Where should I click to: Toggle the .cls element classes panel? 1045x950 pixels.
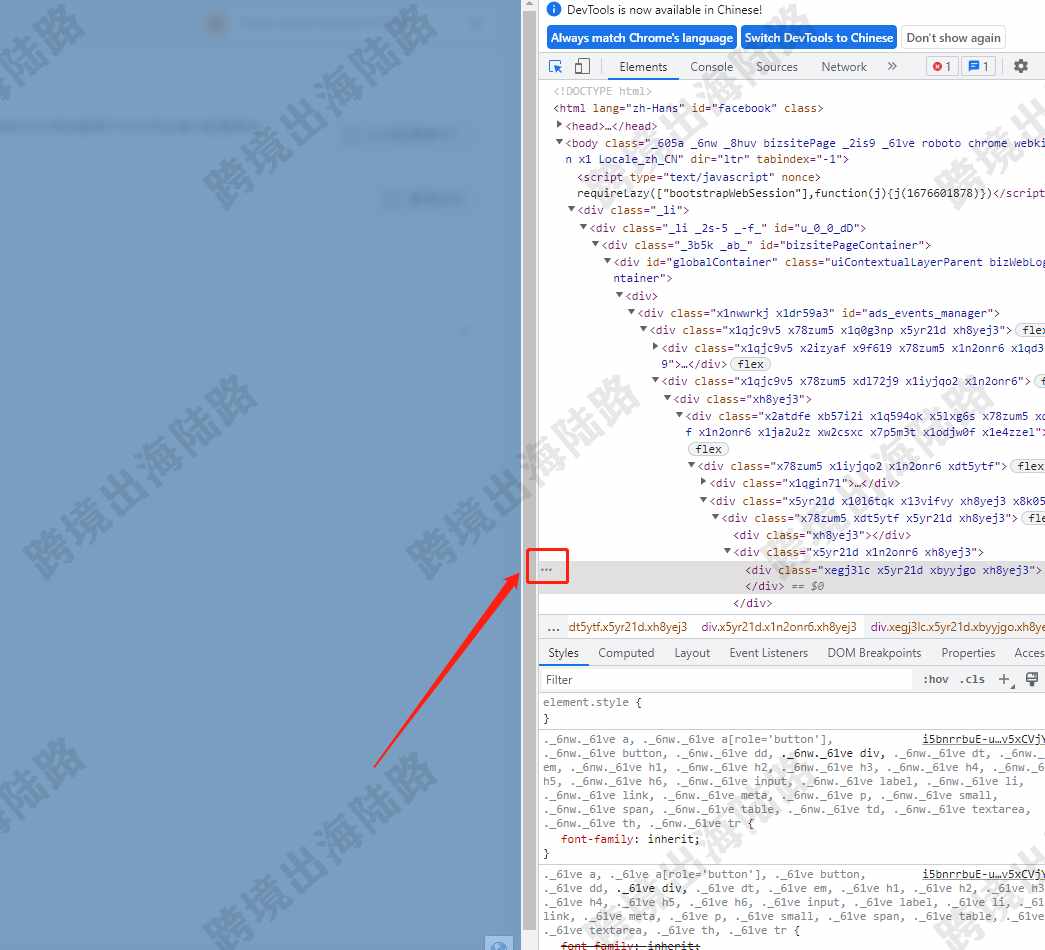coord(972,679)
